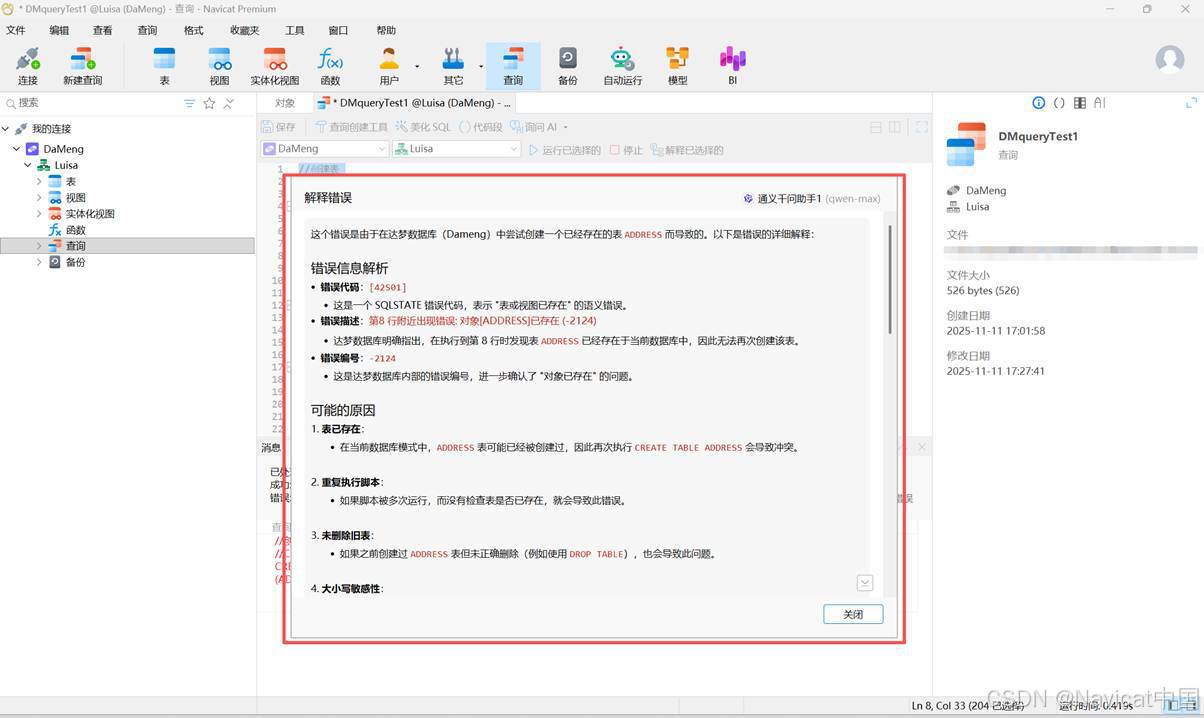Select the 函数 f(x) toolbar icon
Screen dimensions: 1204x718
point(330,66)
